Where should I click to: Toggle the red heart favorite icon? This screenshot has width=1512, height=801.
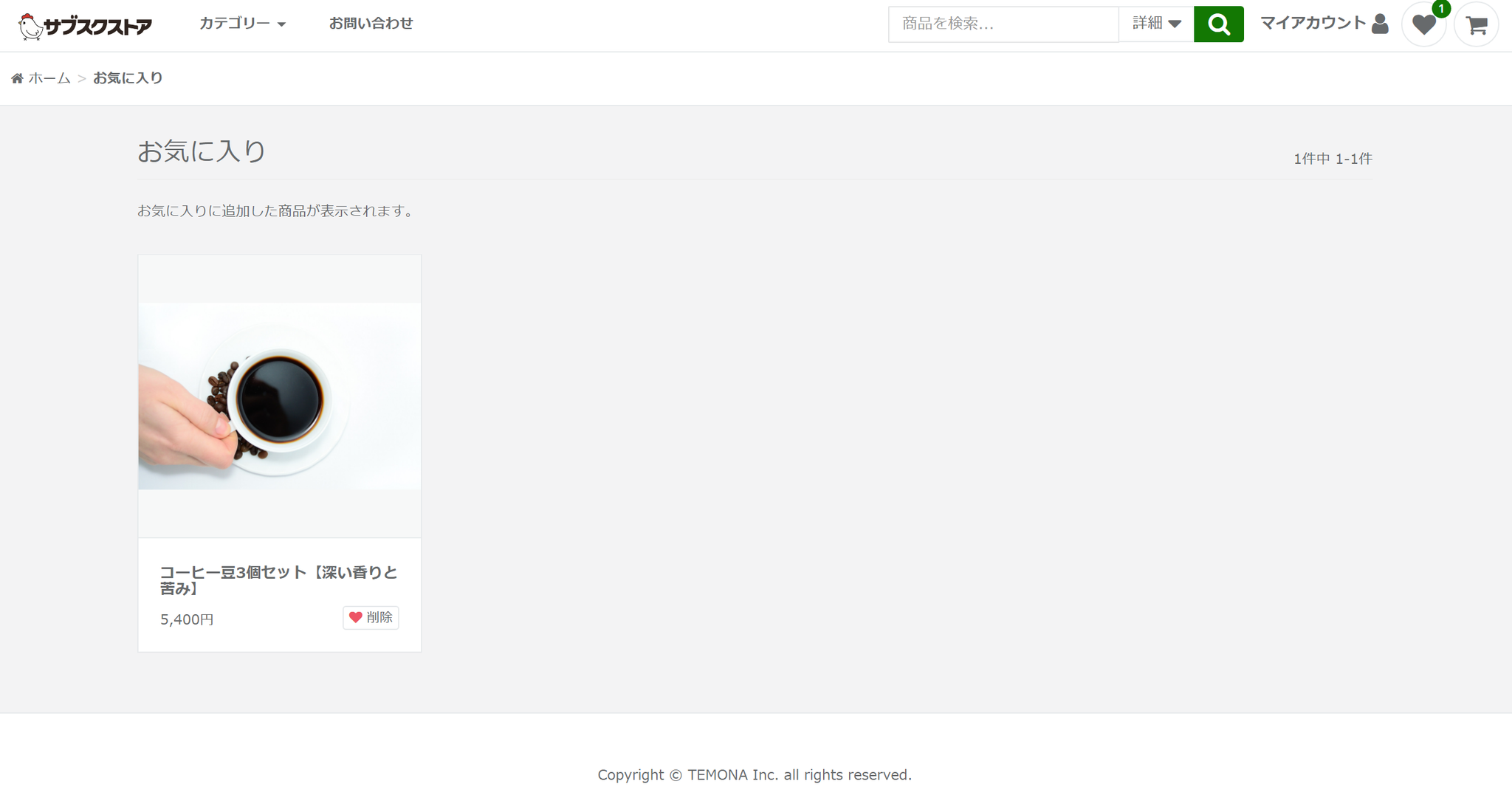pyautogui.click(x=356, y=617)
